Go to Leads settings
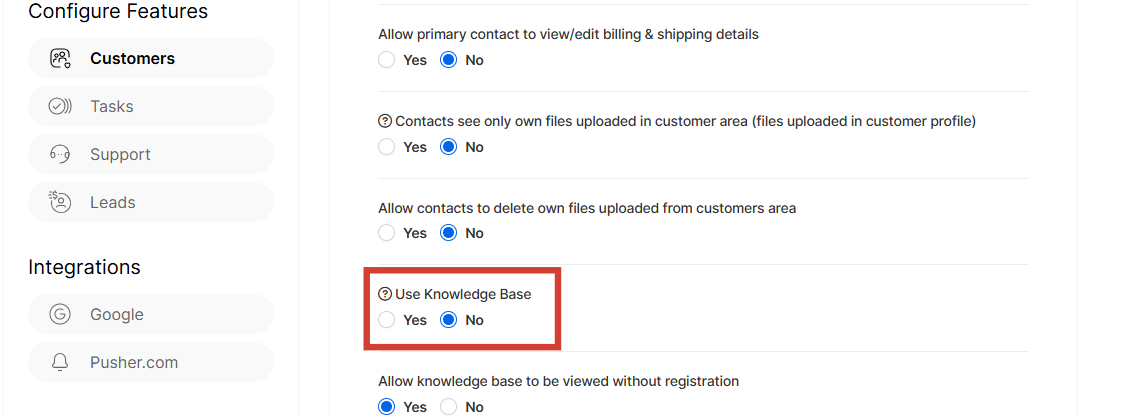The image size is (1121, 416). pyautogui.click(x=113, y=202)
